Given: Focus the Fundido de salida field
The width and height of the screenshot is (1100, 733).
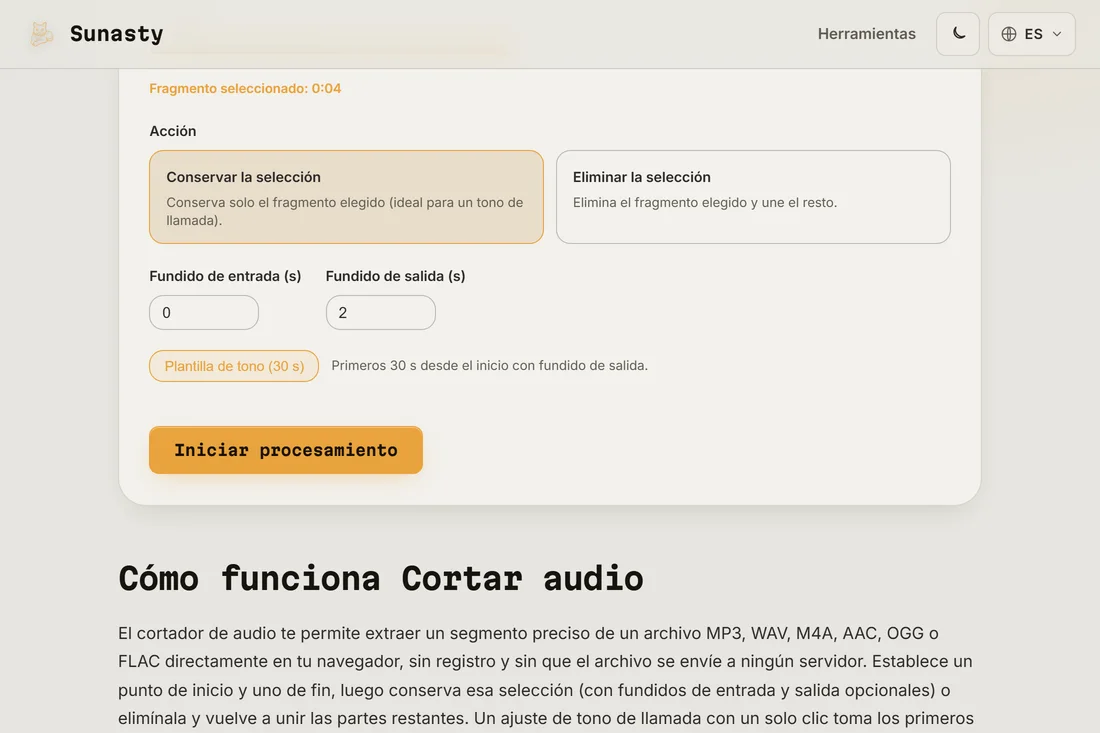Looking at the screenshot, I should pos(380,312).
